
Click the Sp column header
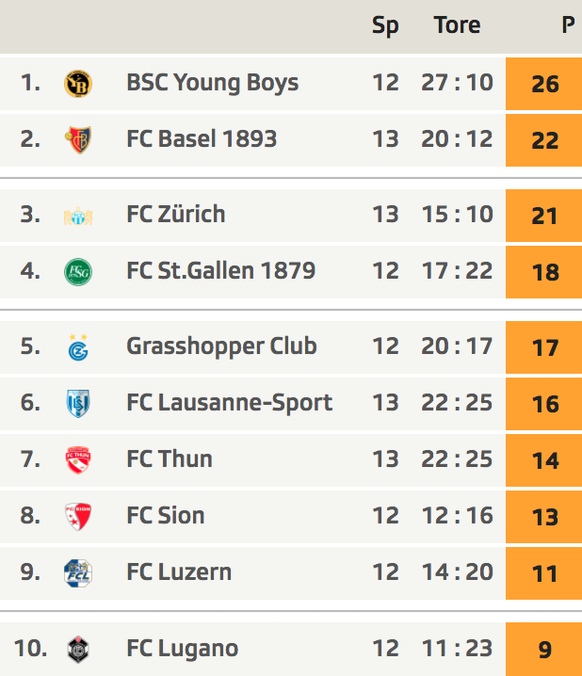[385, 26]
